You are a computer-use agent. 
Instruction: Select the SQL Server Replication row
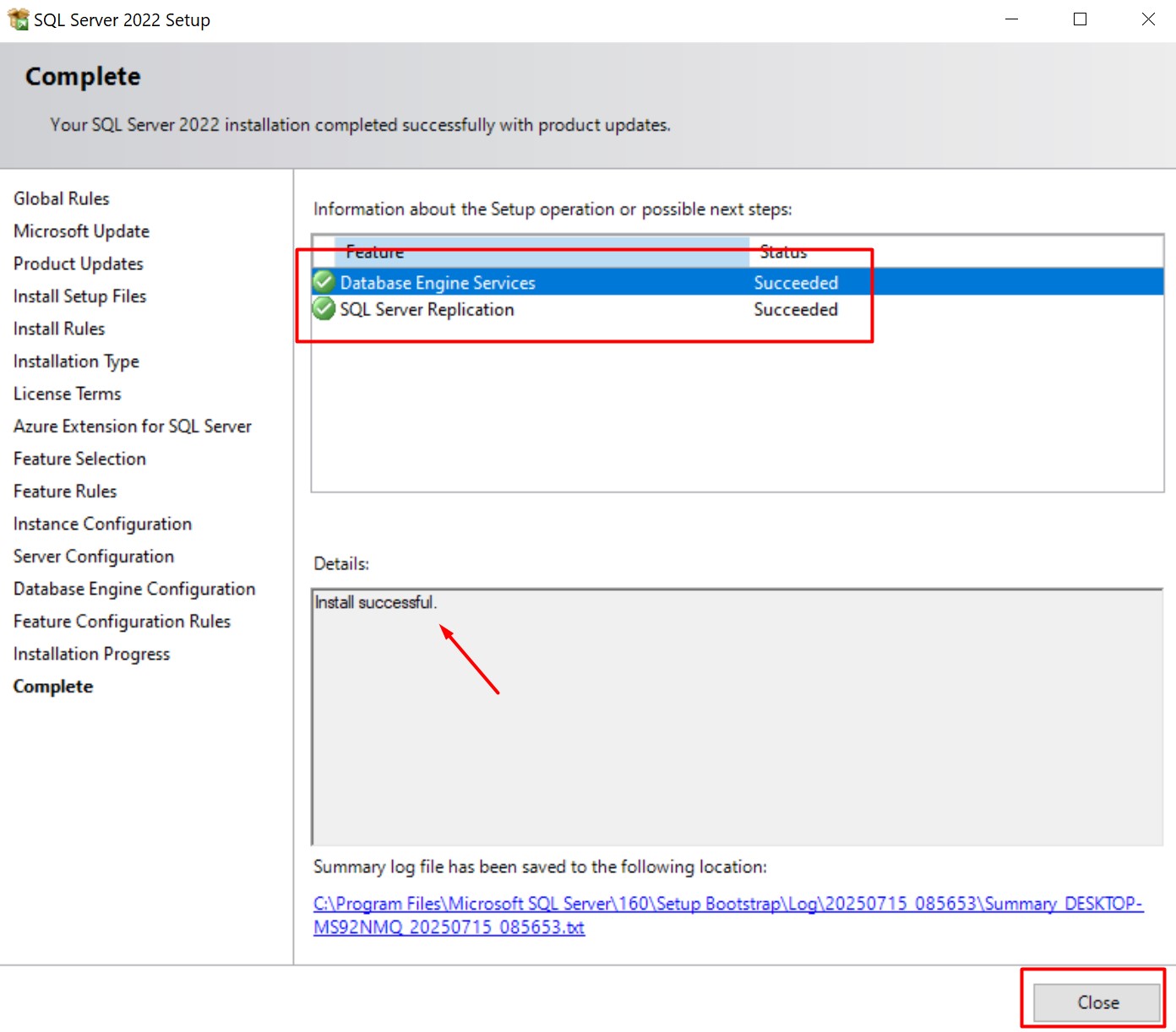click(x=738, y=309)
